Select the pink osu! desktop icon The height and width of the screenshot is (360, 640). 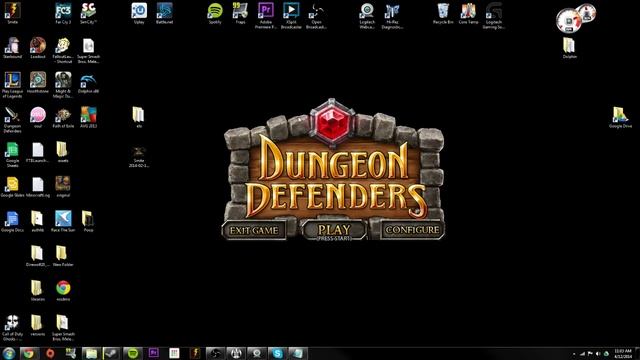[x=38, y=117]
